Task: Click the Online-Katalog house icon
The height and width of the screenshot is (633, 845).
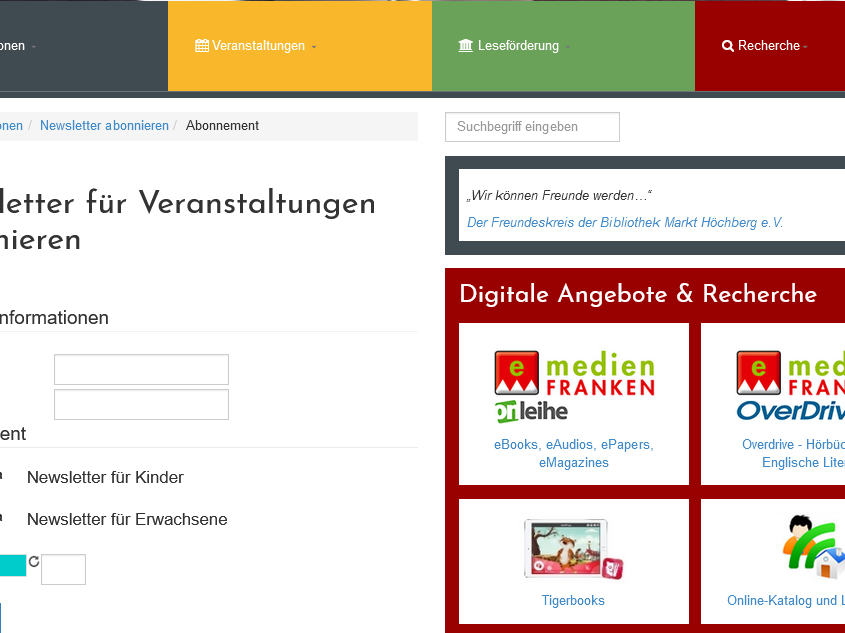Action: [812, 549]
